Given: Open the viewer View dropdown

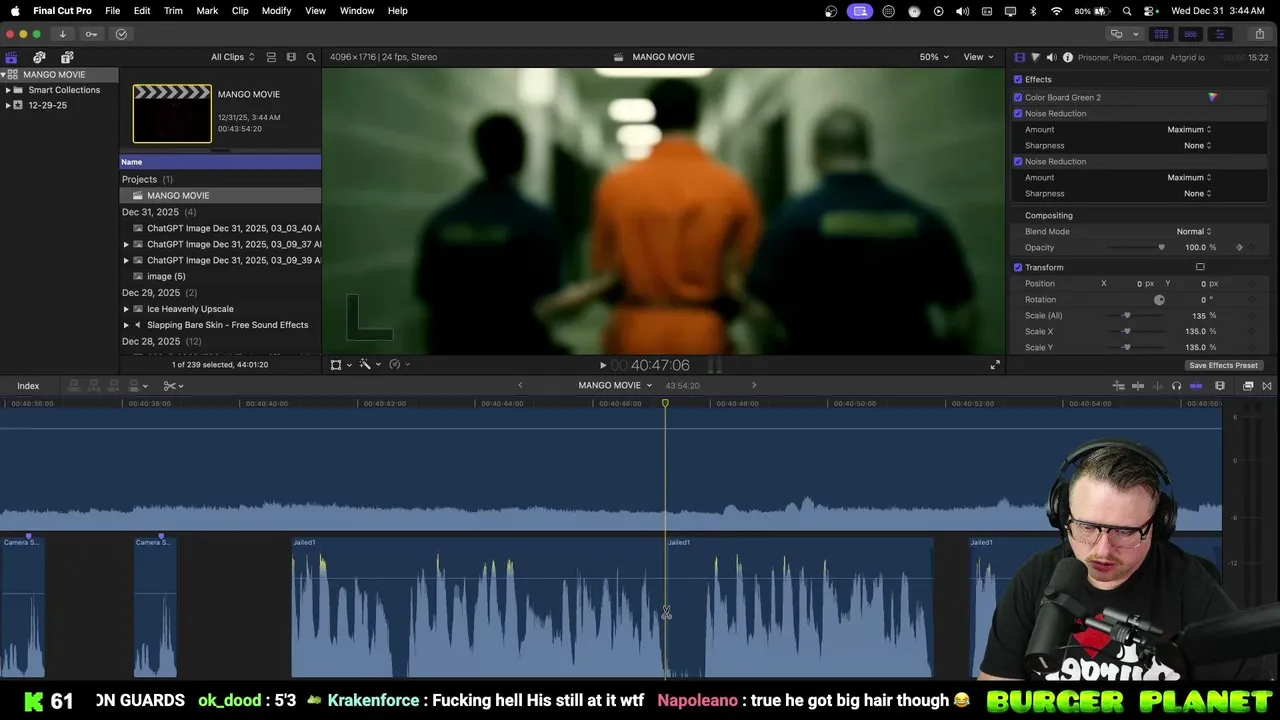Looking at the screenshot, I should tap(977, 57).
